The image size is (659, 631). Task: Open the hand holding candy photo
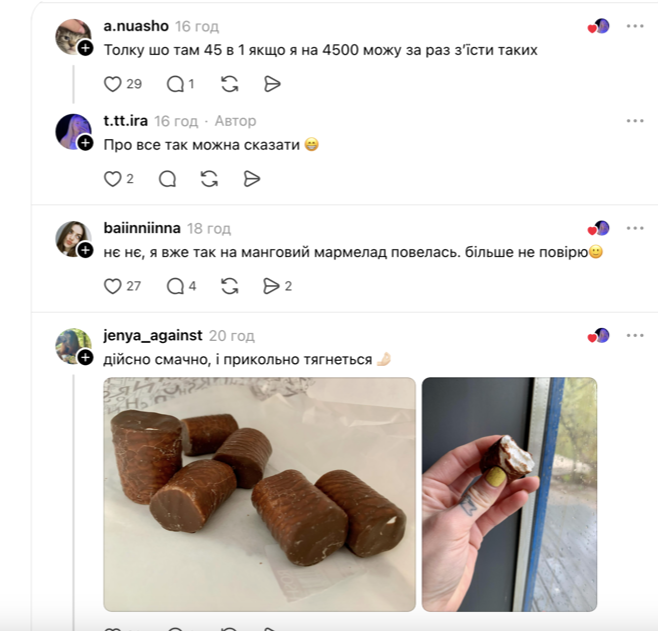509,494
